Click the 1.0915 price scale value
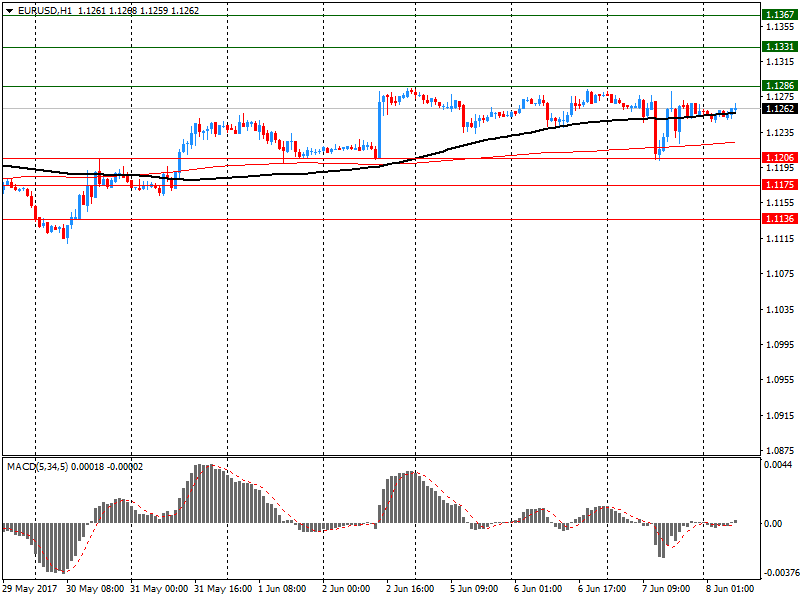Screen dimensions: 800x600 point(780,416)
